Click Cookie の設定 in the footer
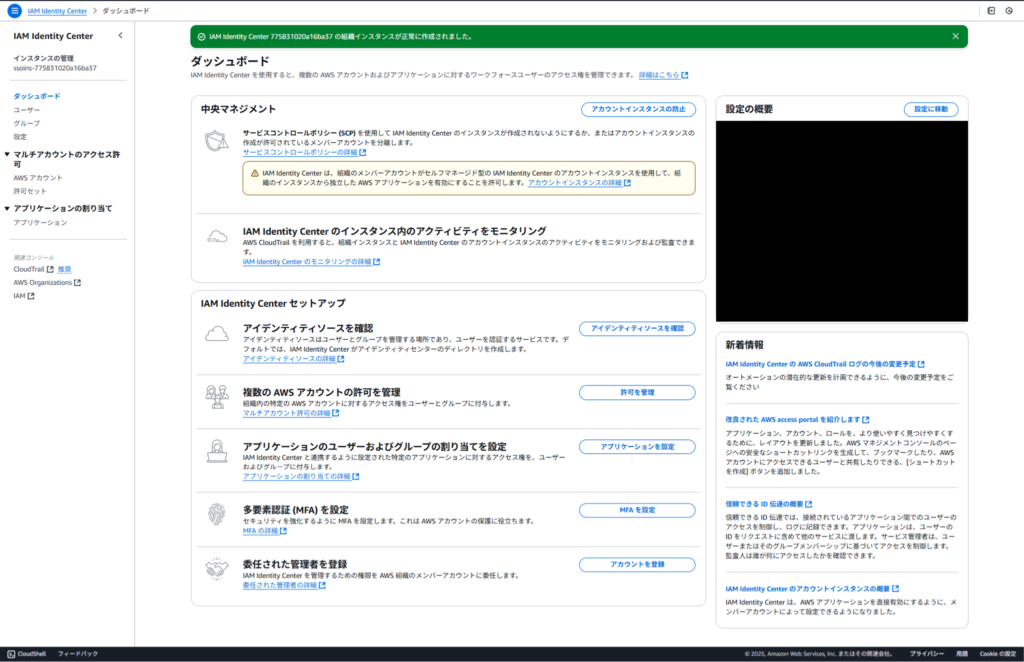This screenshot has height=662, width=1024. (998, 654)
